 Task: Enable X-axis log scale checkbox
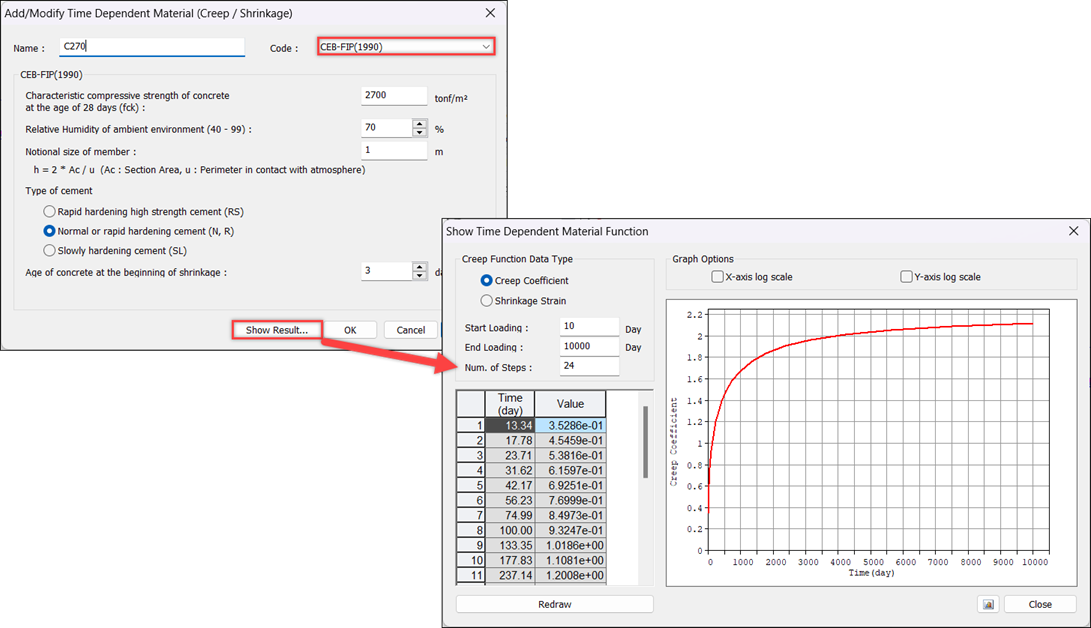pyautogui.click(x=717, y=277)
